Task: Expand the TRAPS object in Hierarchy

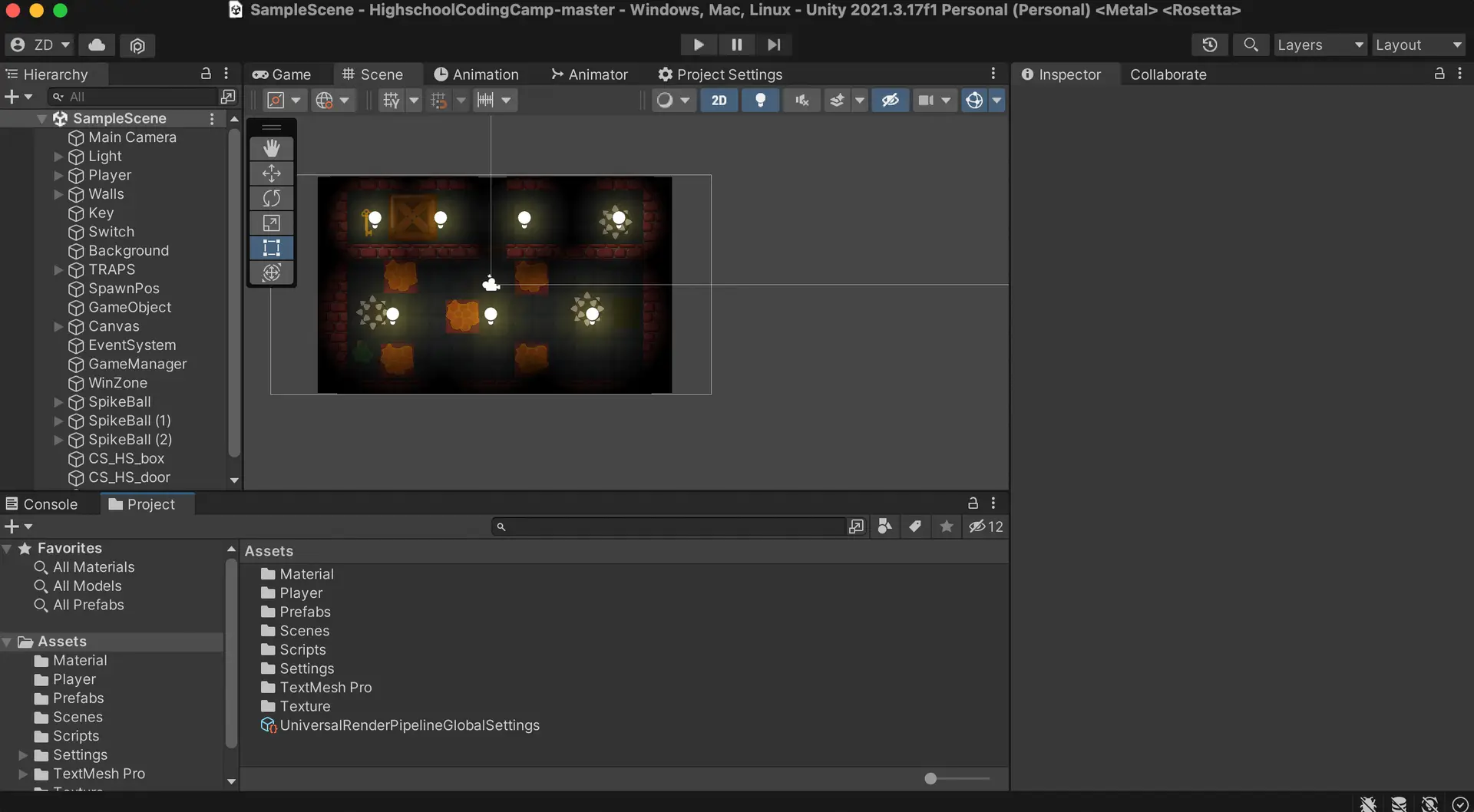Action: pos(58,270)
